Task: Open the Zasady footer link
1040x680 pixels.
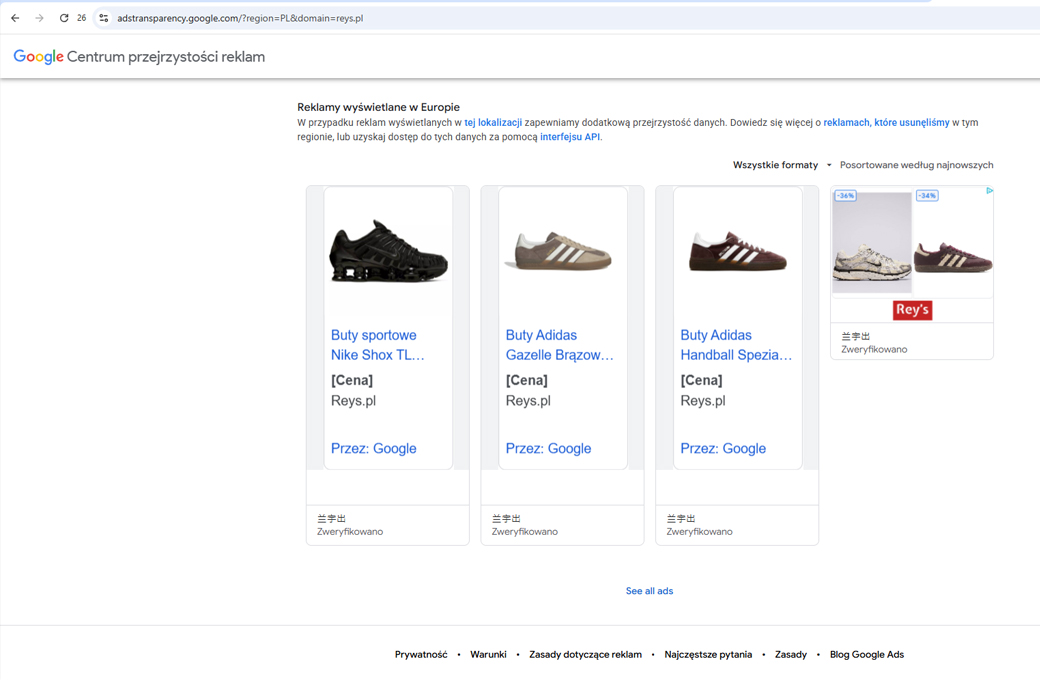Action: coord(791,654)
